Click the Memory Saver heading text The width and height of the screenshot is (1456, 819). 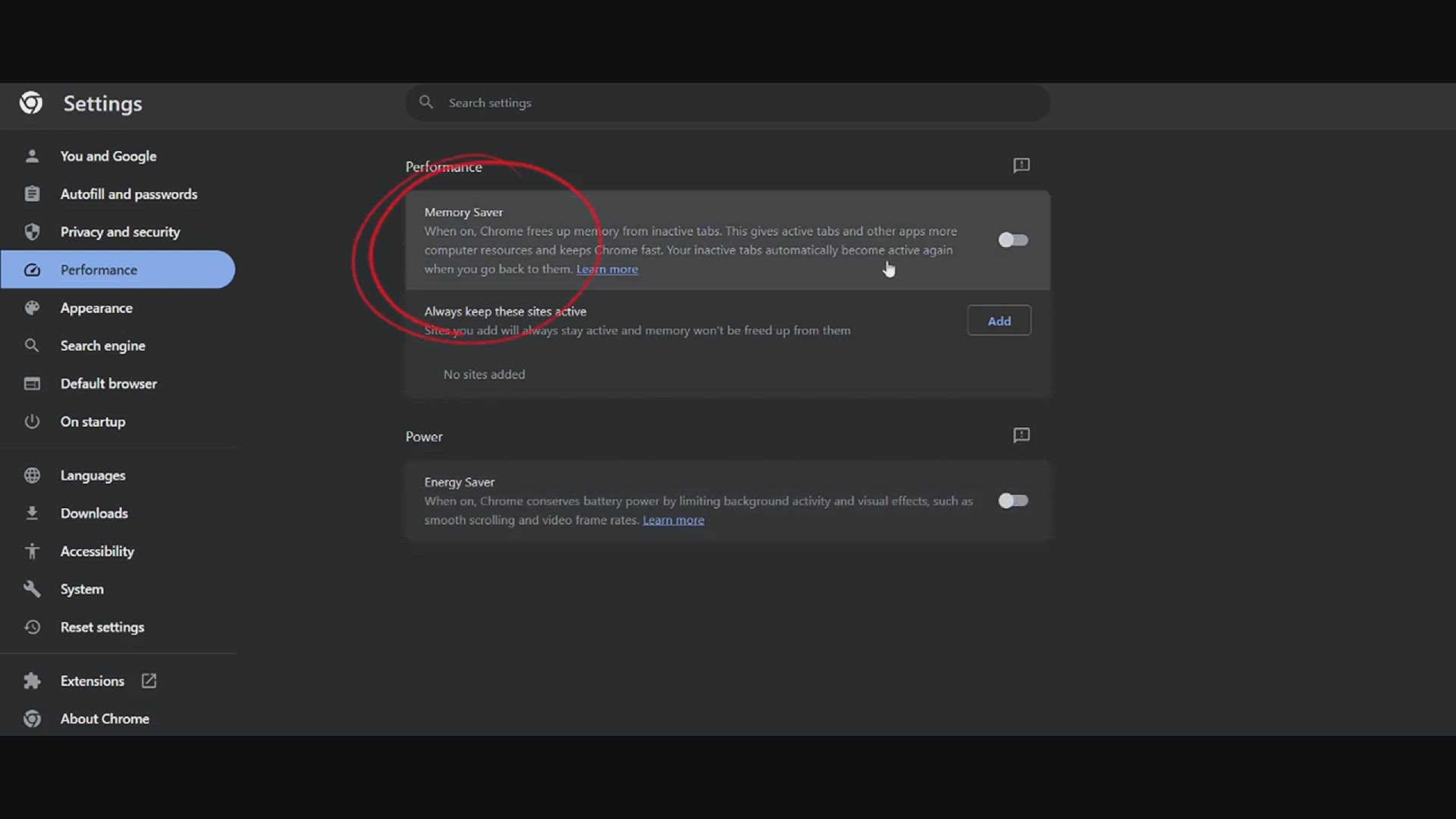click(463, 212)
